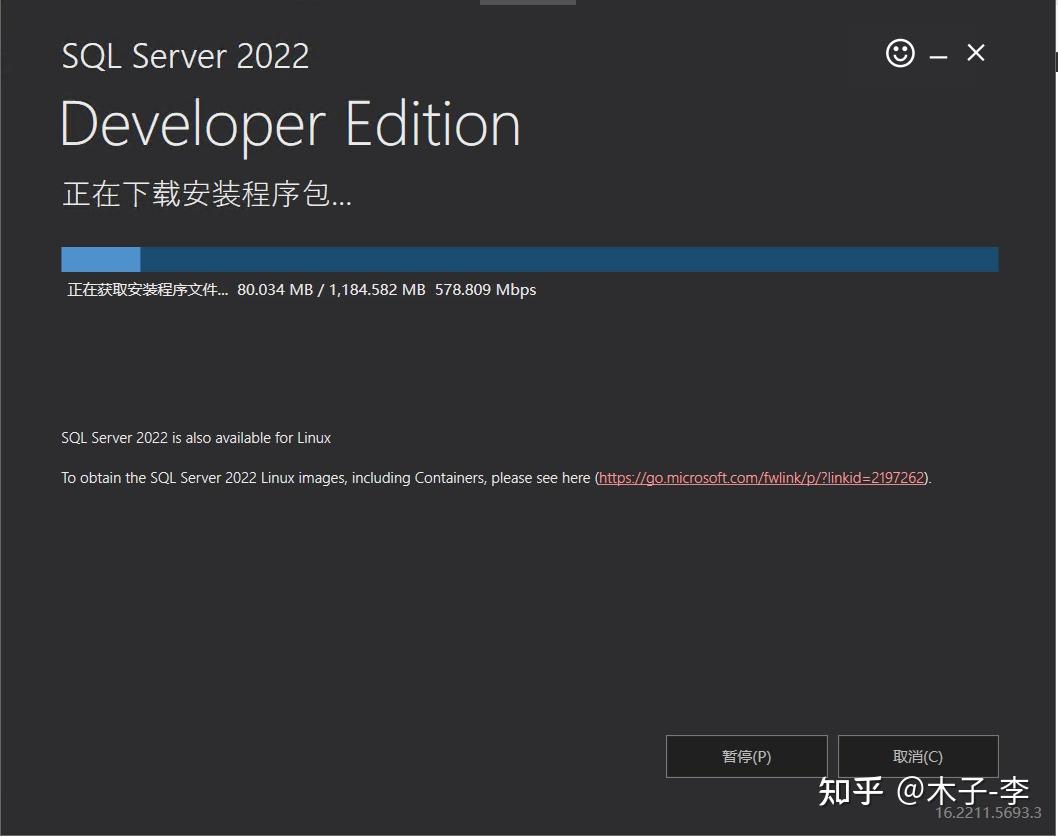The image size is (1058, 837).
Task: Click the 578.809 Mbps speed value
Action: pos(485,290)
